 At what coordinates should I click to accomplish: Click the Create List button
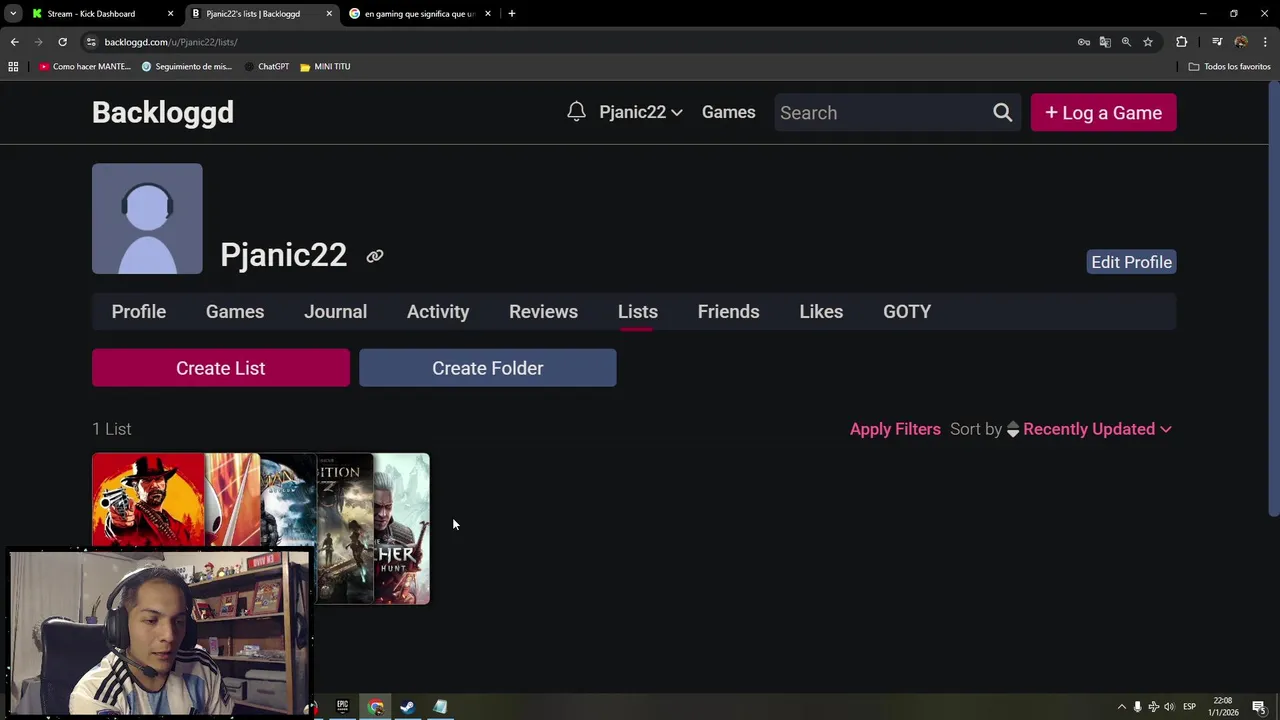pos(221,368)
